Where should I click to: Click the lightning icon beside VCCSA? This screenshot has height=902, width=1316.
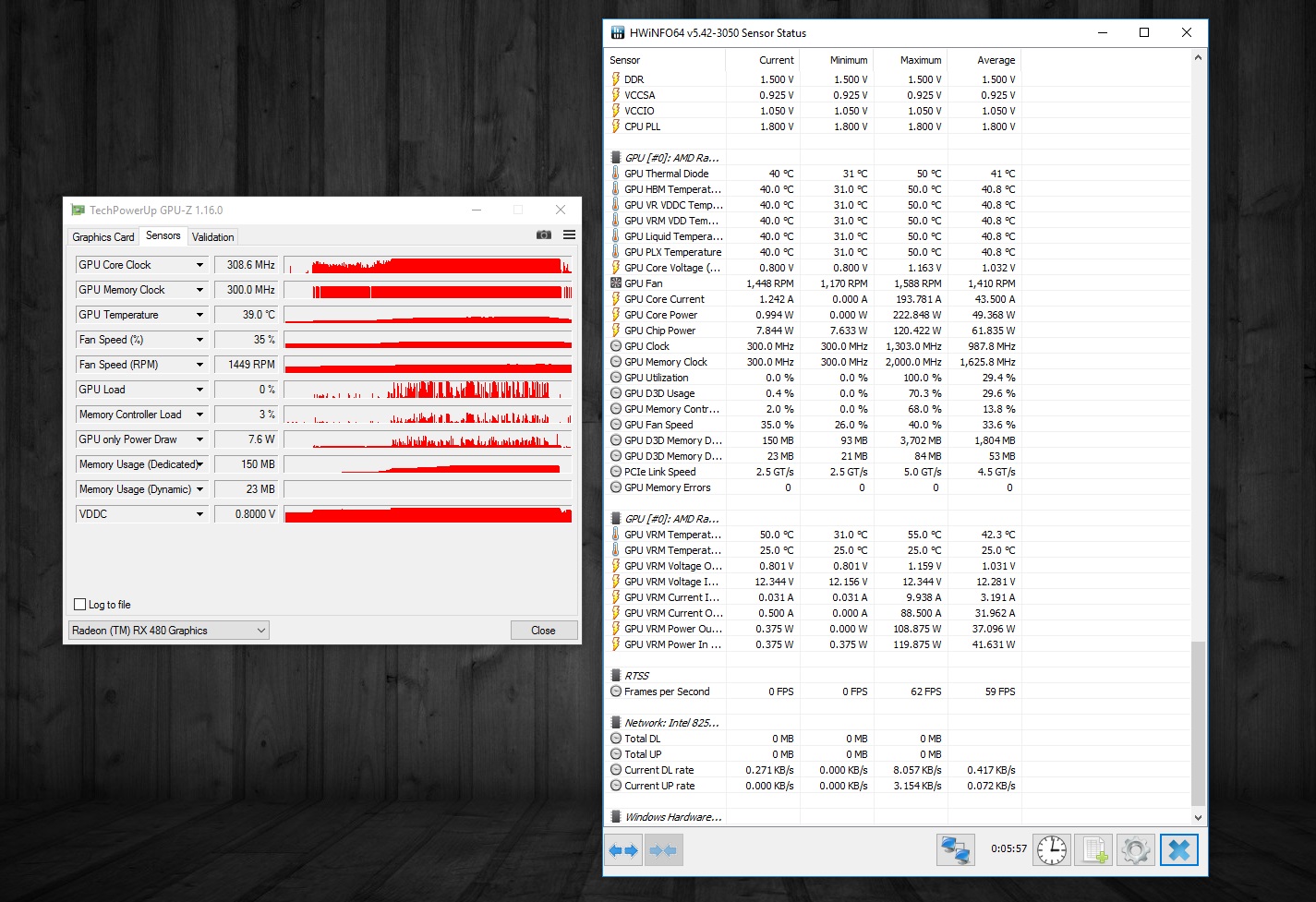[616, 95]
